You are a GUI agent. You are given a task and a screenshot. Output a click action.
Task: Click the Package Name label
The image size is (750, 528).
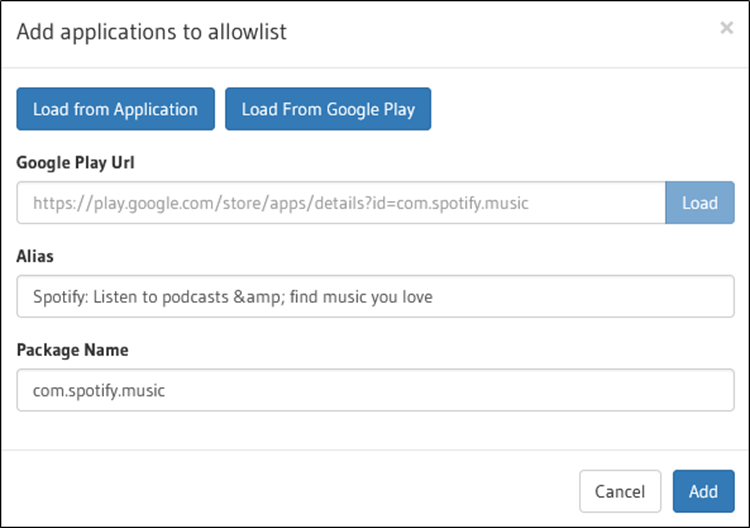(x=72, y=350)
